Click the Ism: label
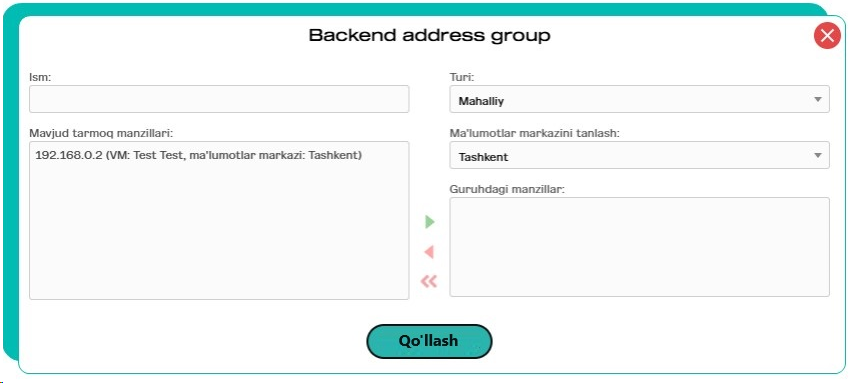The width and height of the screenshot is (860, 383). point(40,77)
